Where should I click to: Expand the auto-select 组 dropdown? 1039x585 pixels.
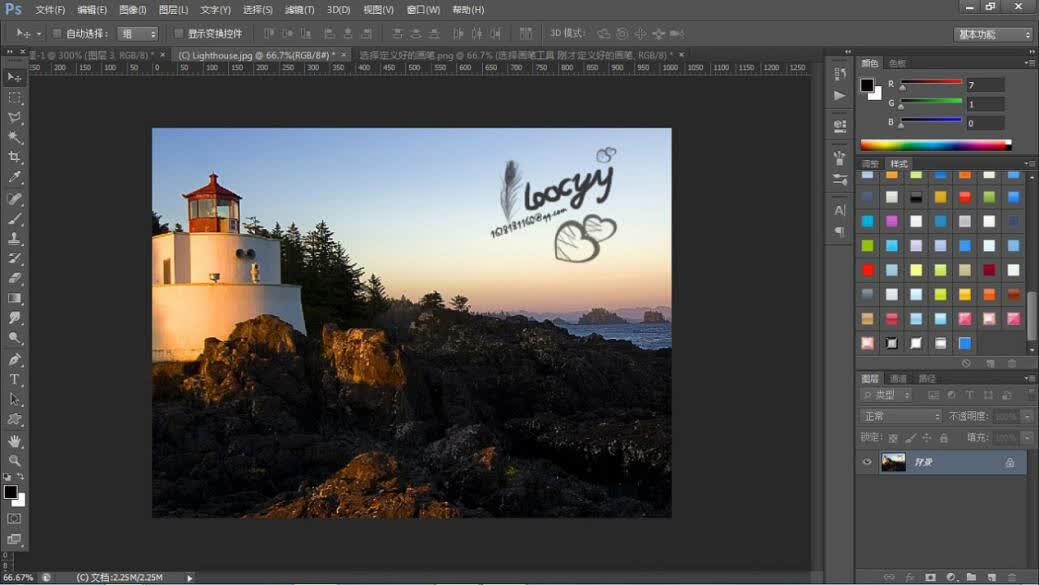[137, 33]
